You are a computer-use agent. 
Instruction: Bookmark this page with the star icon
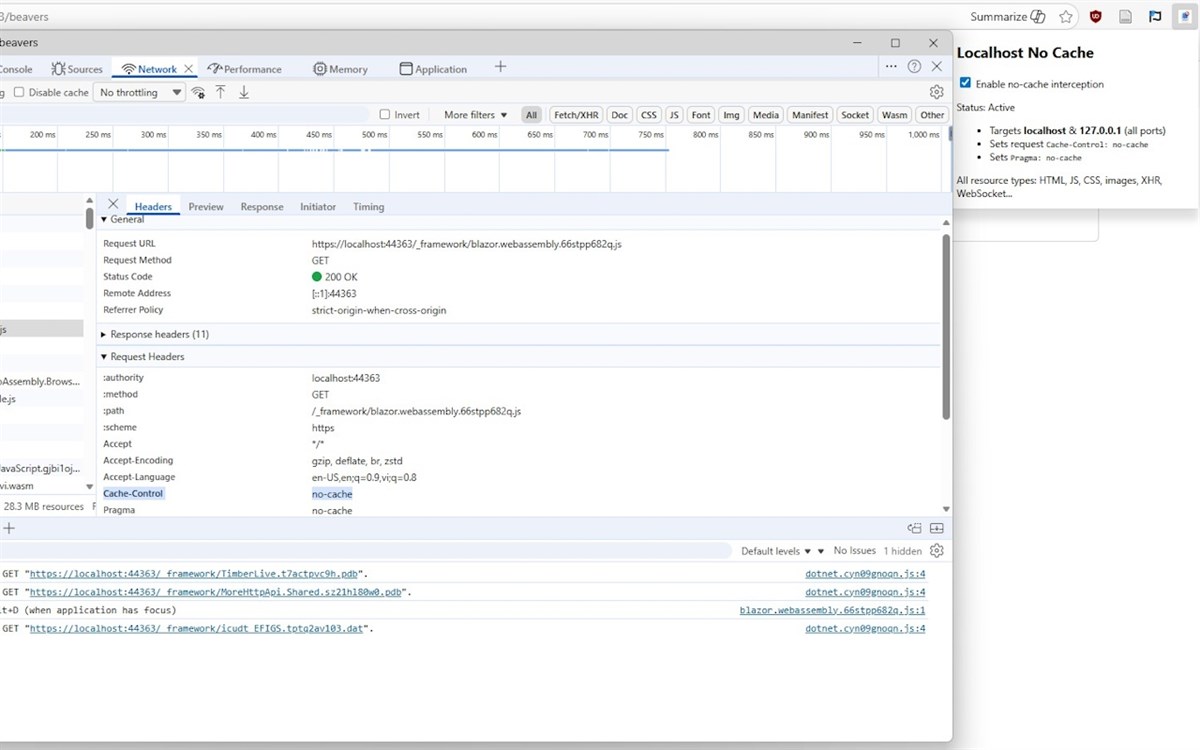pyautogui.click(x=1066, y=16)
